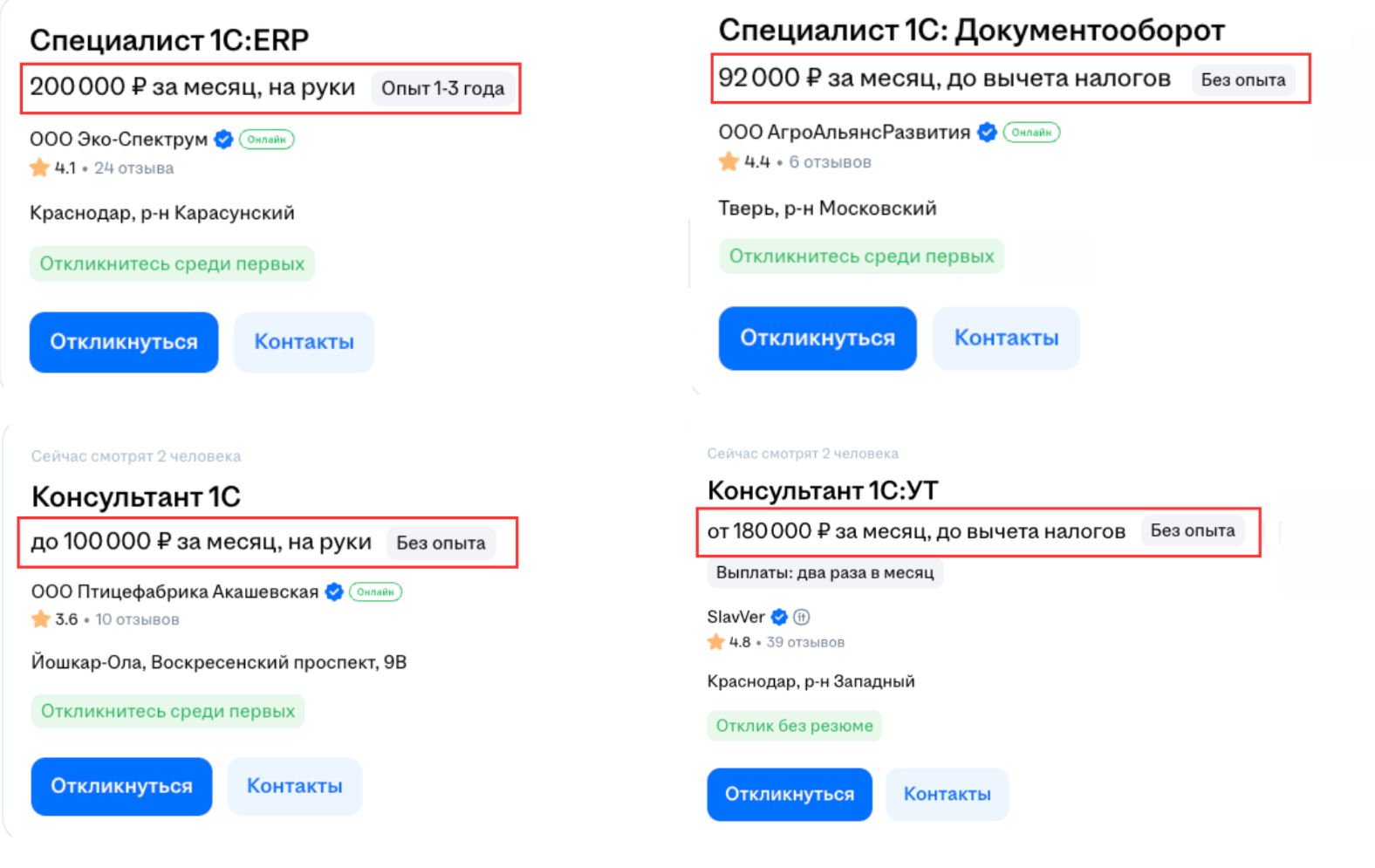
Task: Click the Откликнитесь среди первых tag on the ERP card
Action: tap(172, 263)
